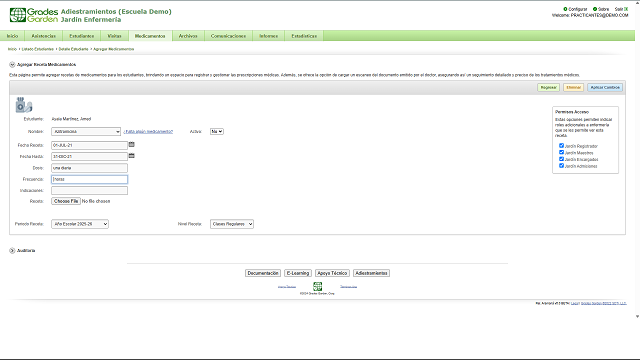
Task: Click the footer link left of logo
Action: tap(287, 287)
